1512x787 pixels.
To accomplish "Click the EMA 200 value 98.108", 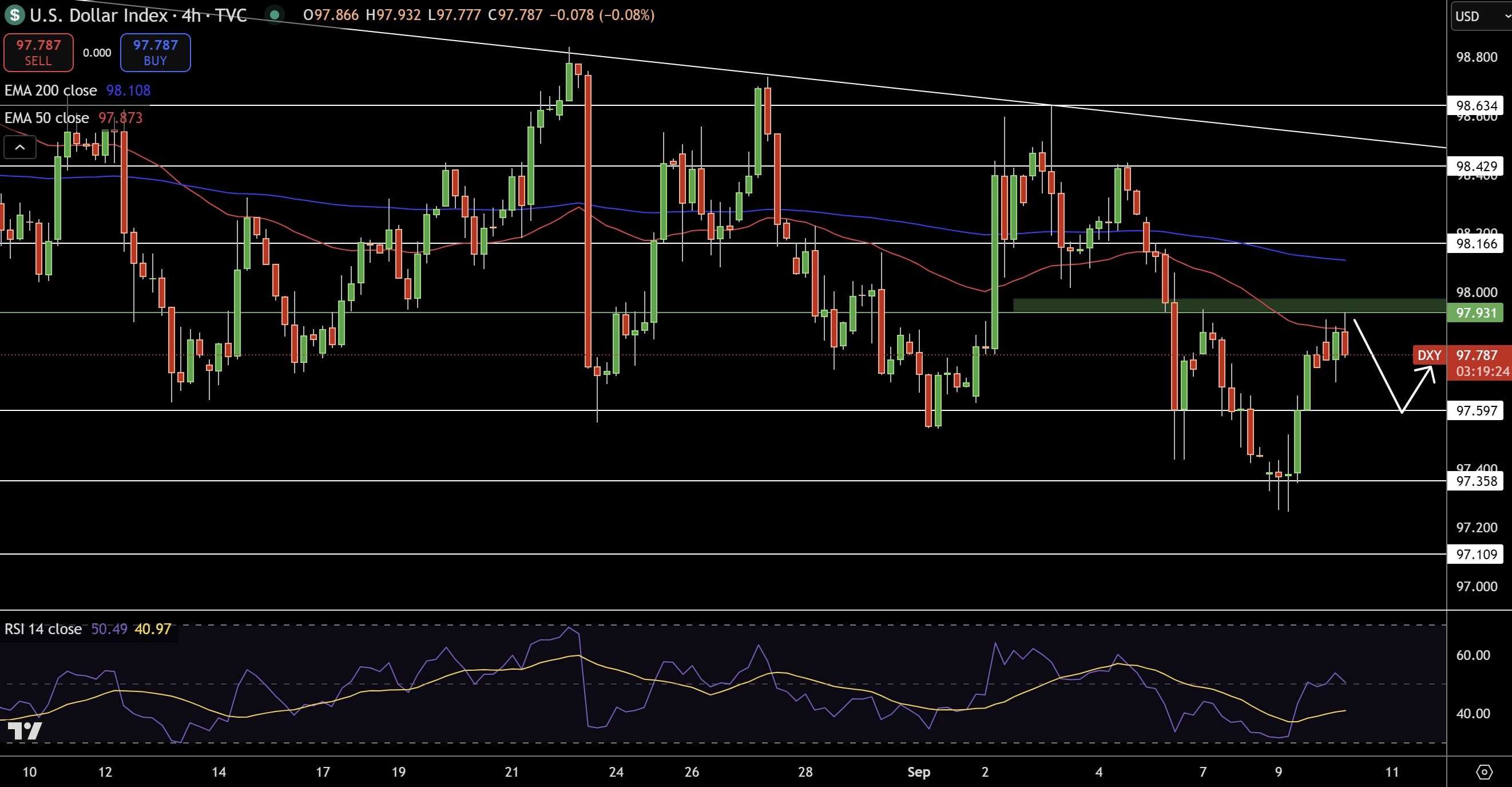I will point(129,90).
